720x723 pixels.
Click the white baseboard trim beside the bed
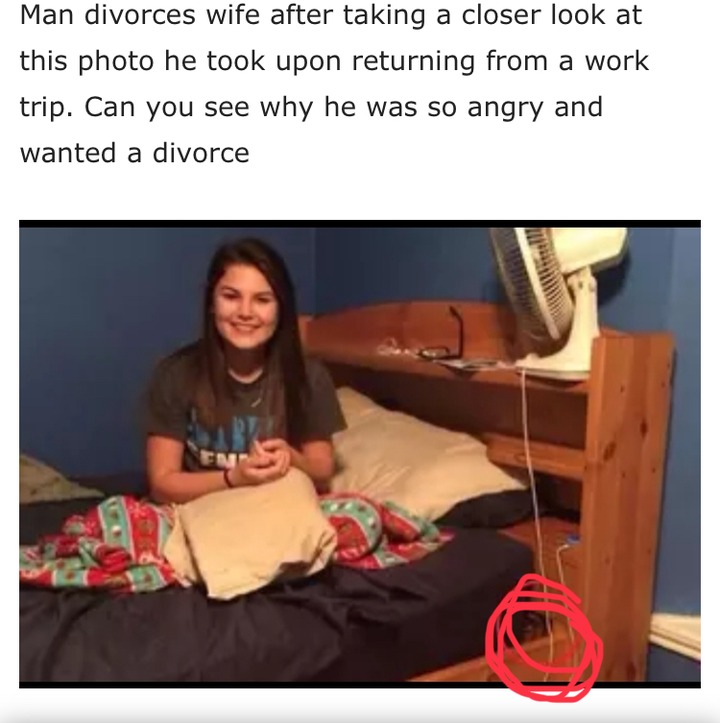coord(676,634)
